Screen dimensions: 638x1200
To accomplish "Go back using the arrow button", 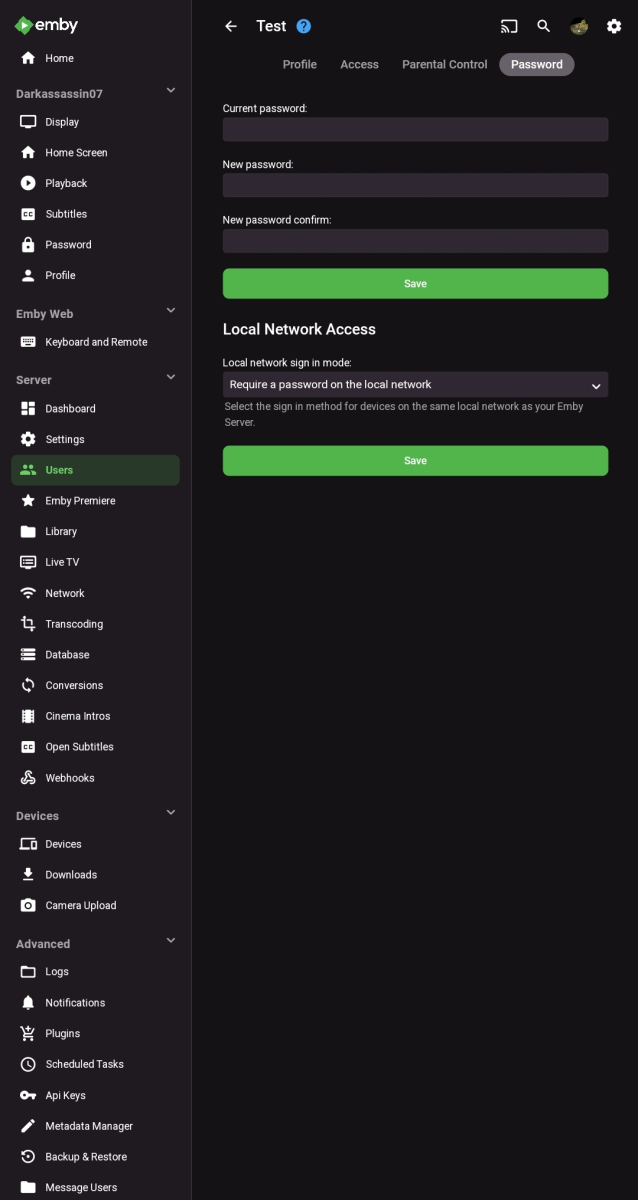I will (x=230, y=26).
